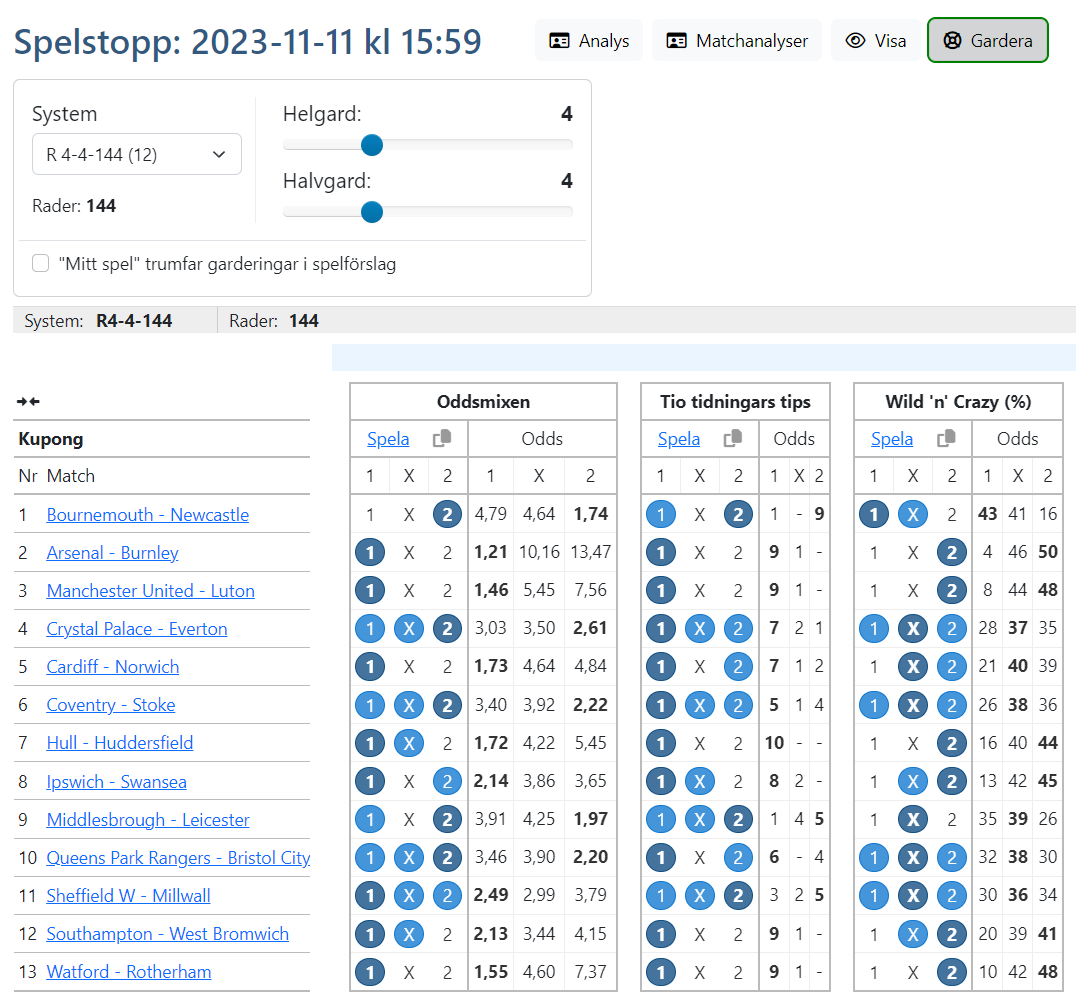
Task: Open the Watford - Rotherham match
Action: (x=128, y=972)
